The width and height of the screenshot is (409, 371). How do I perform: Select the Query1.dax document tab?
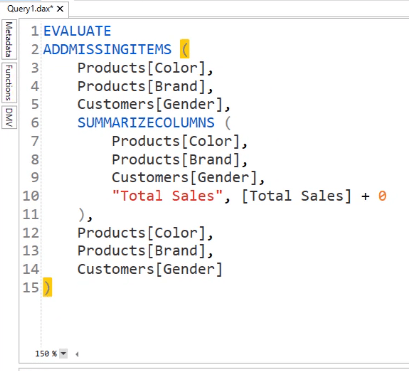30,9
